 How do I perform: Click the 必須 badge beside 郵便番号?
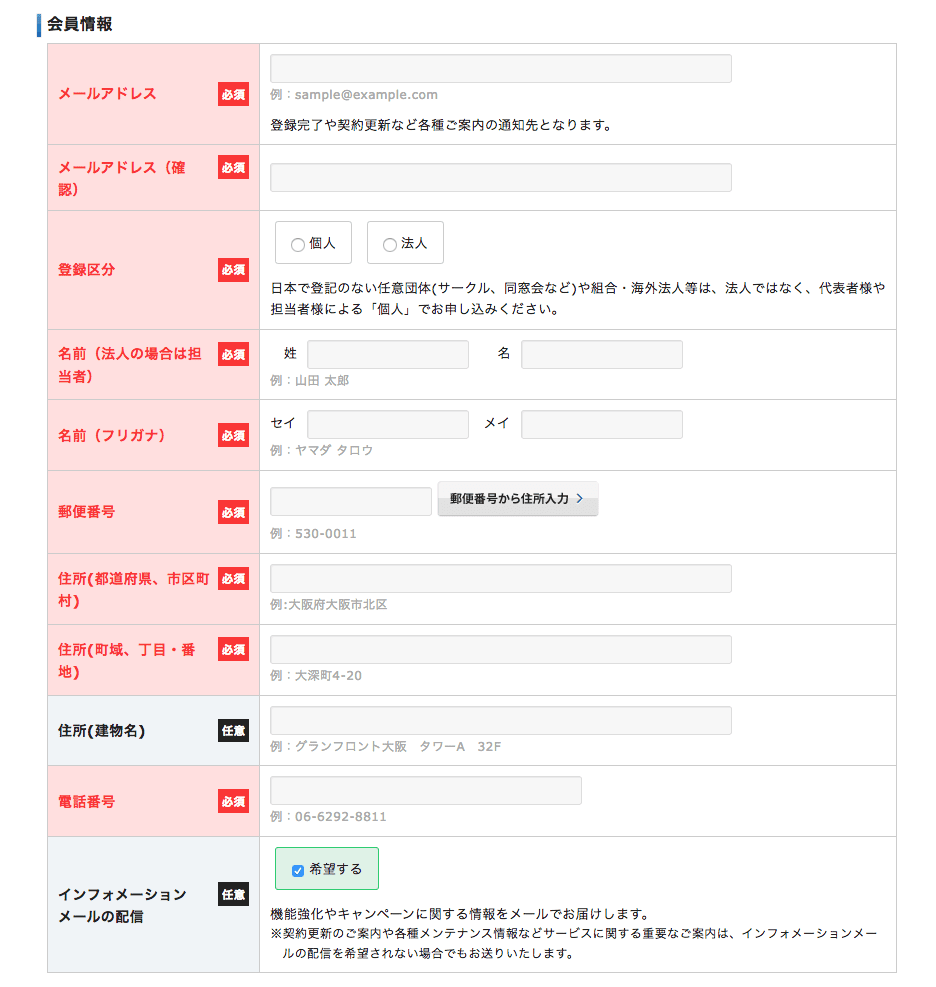(x=234, y=512)
